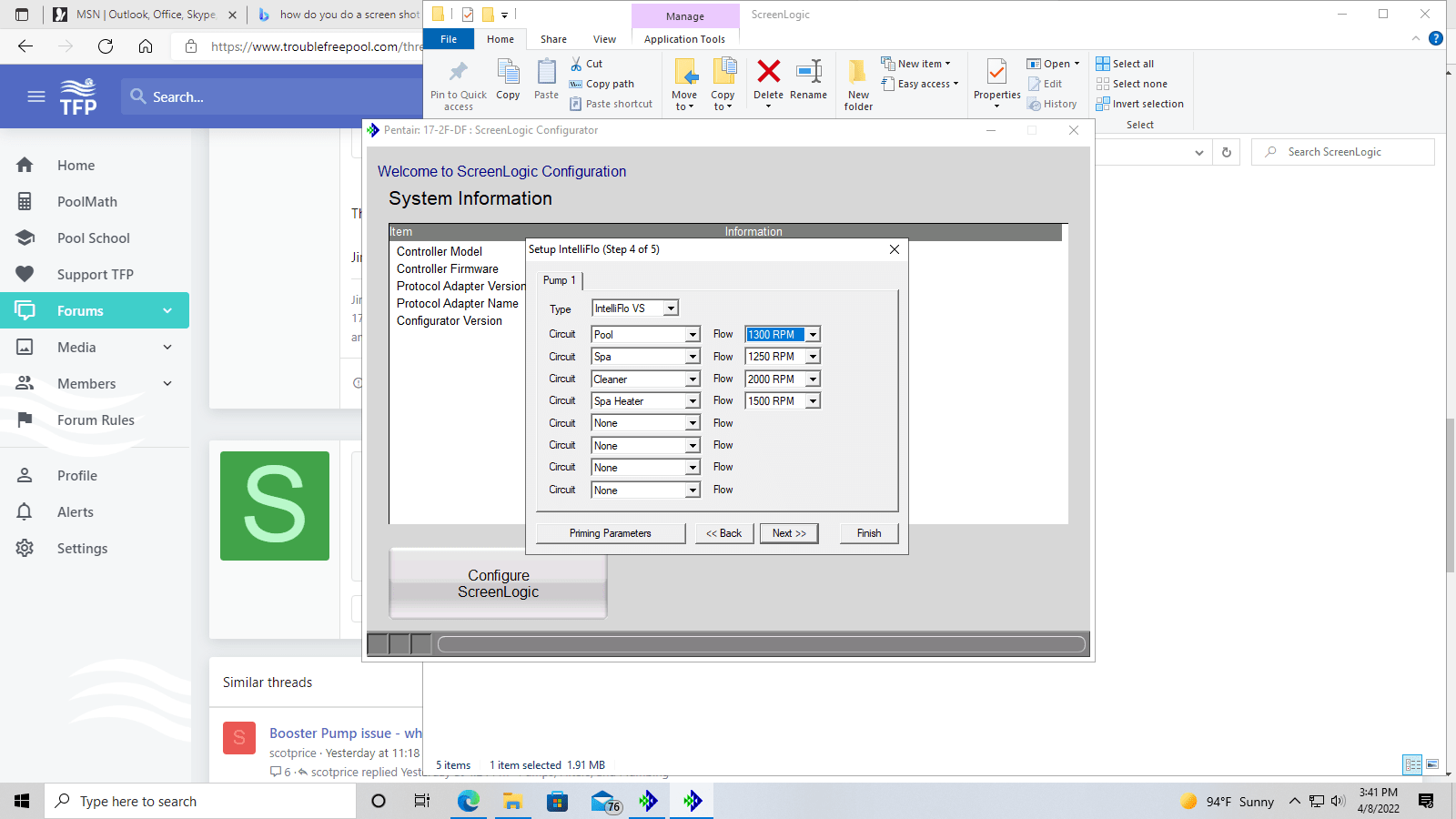Open the History option
This screenshot has width=1456, height=819.
point(1052,104)
